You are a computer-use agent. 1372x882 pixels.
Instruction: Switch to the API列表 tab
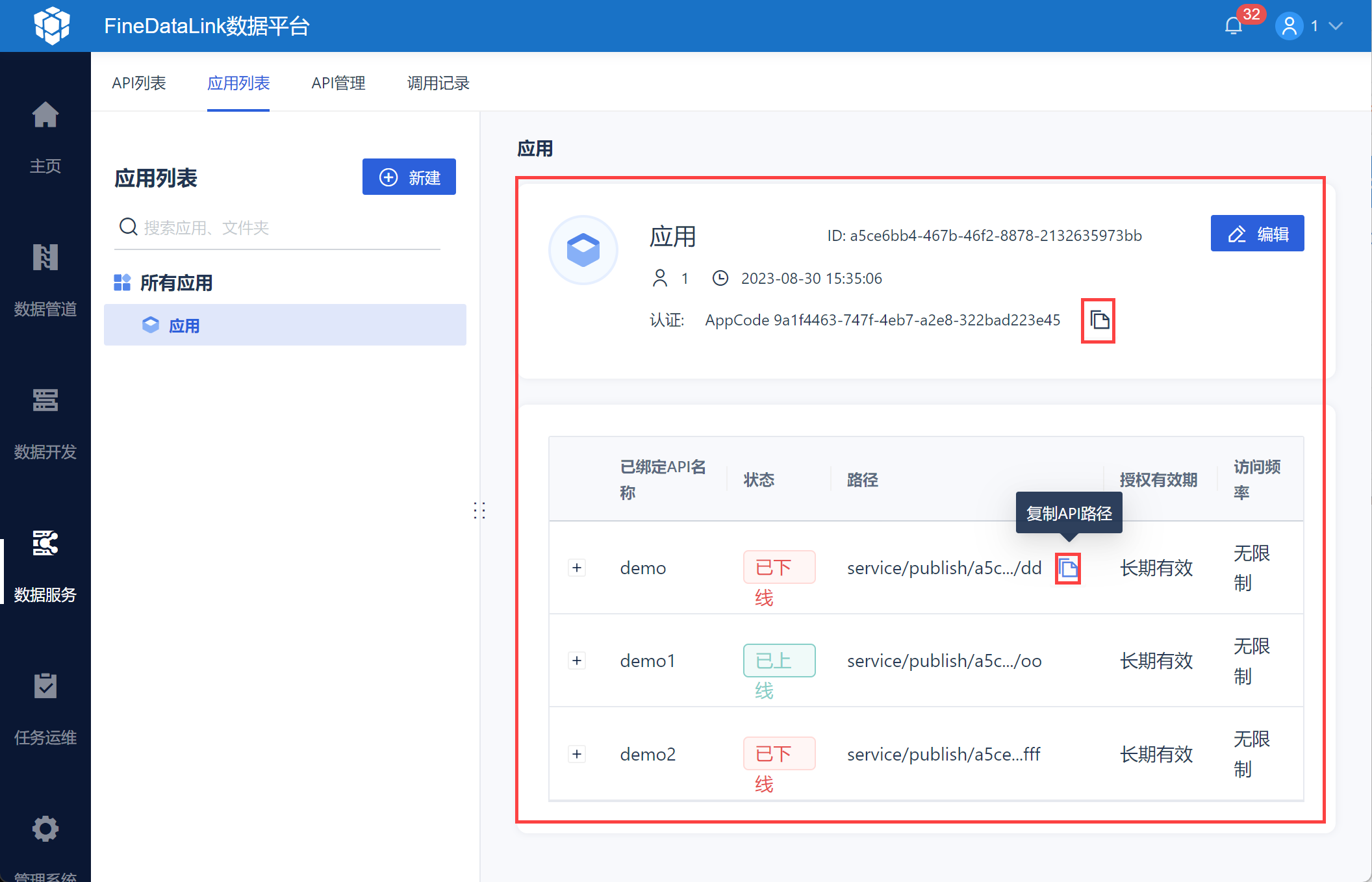pyautogui.click(x=138, y=83)
